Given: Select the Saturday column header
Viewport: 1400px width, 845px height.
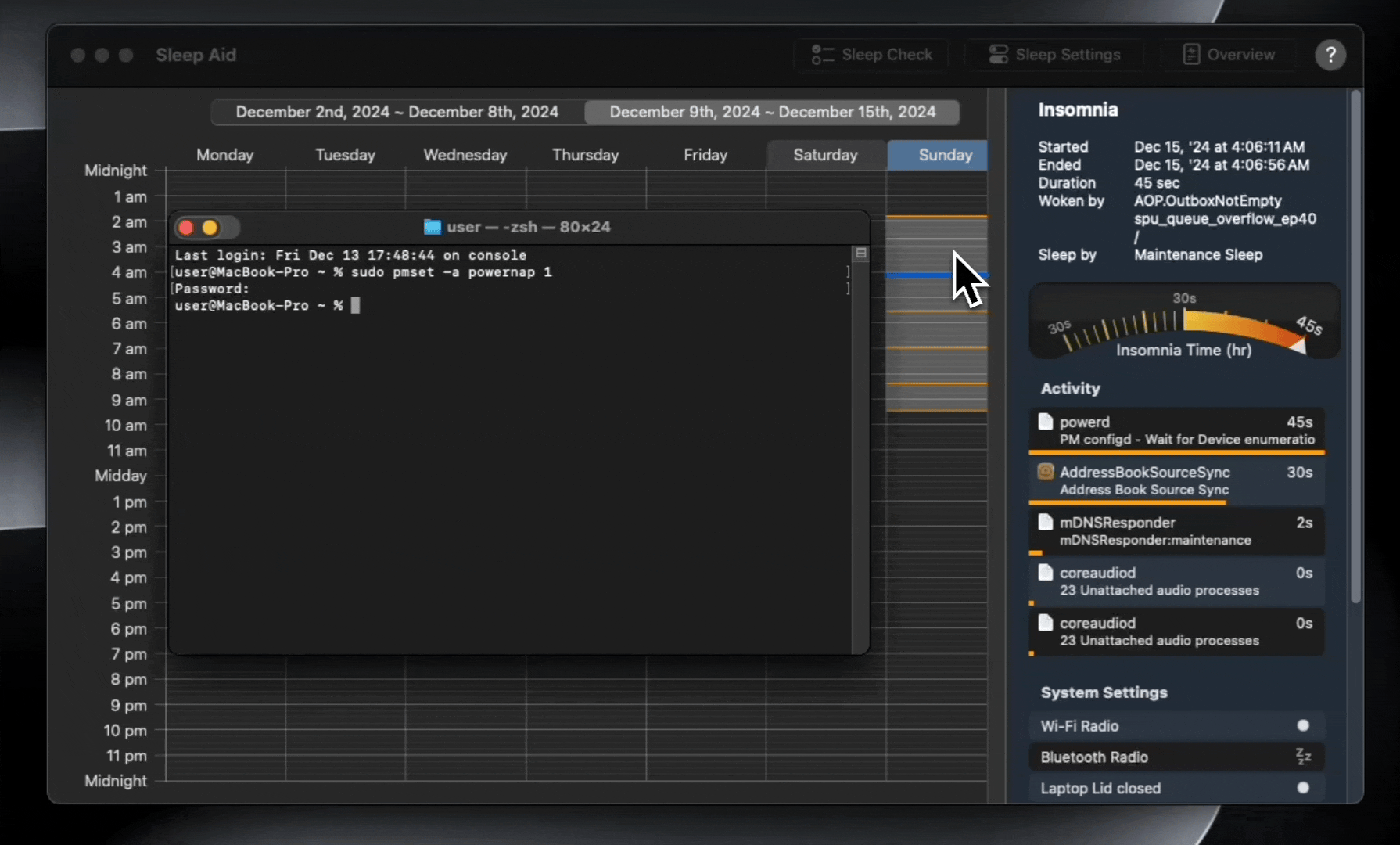Looking at the screenshot, I should (x=825, y=155).
